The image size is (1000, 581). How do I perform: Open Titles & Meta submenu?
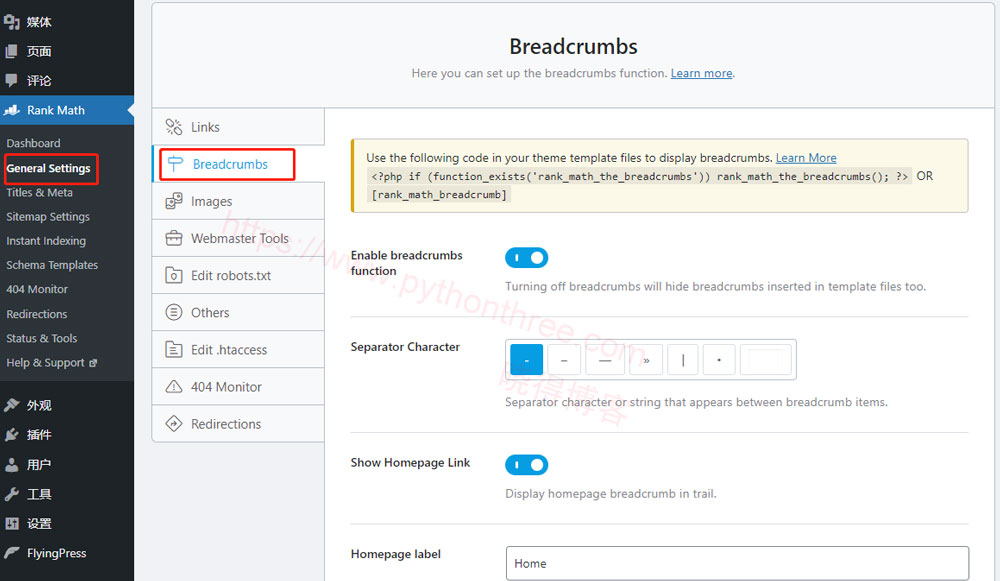coord(40,193)
